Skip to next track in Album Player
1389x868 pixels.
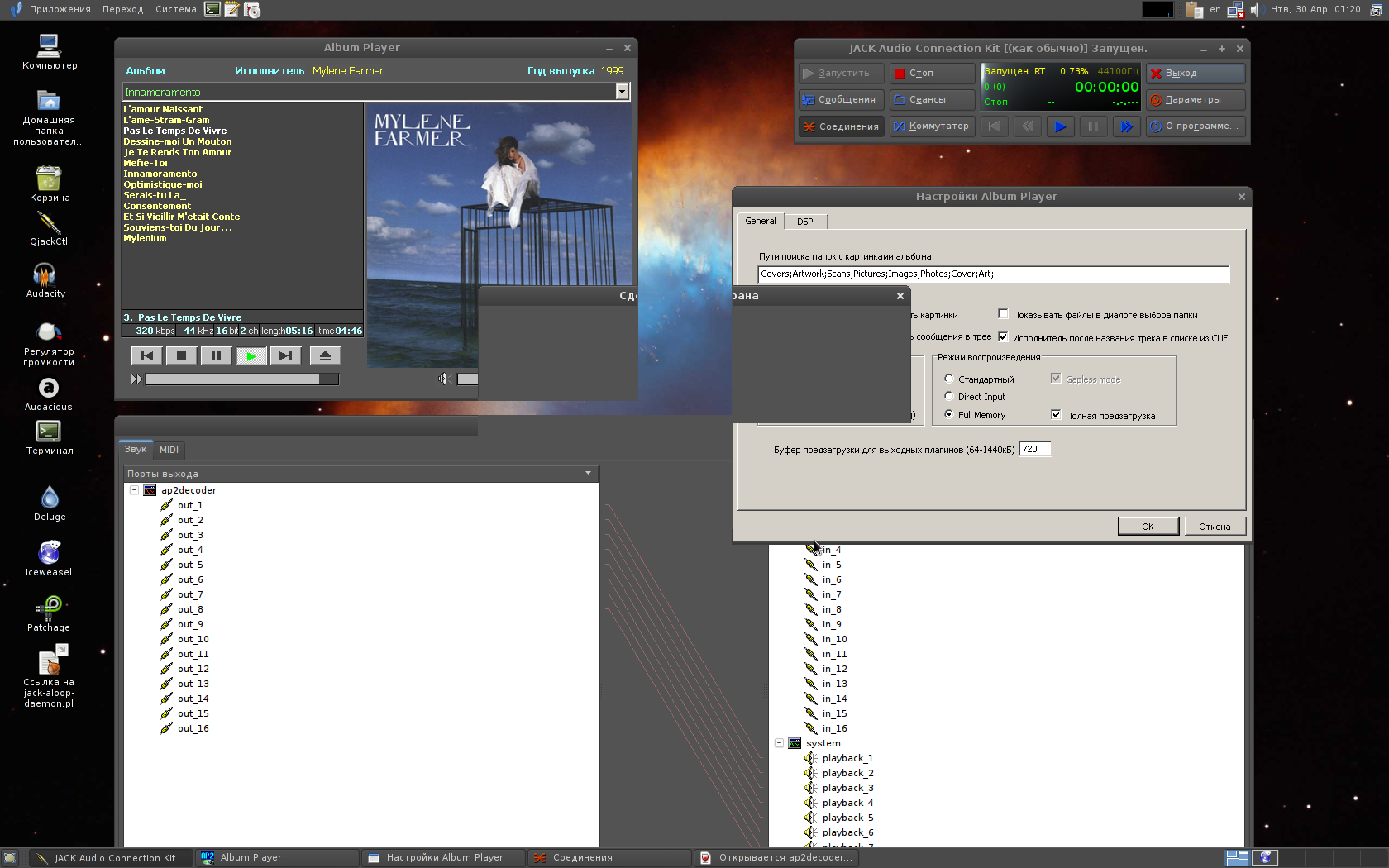tap(285, 355)
